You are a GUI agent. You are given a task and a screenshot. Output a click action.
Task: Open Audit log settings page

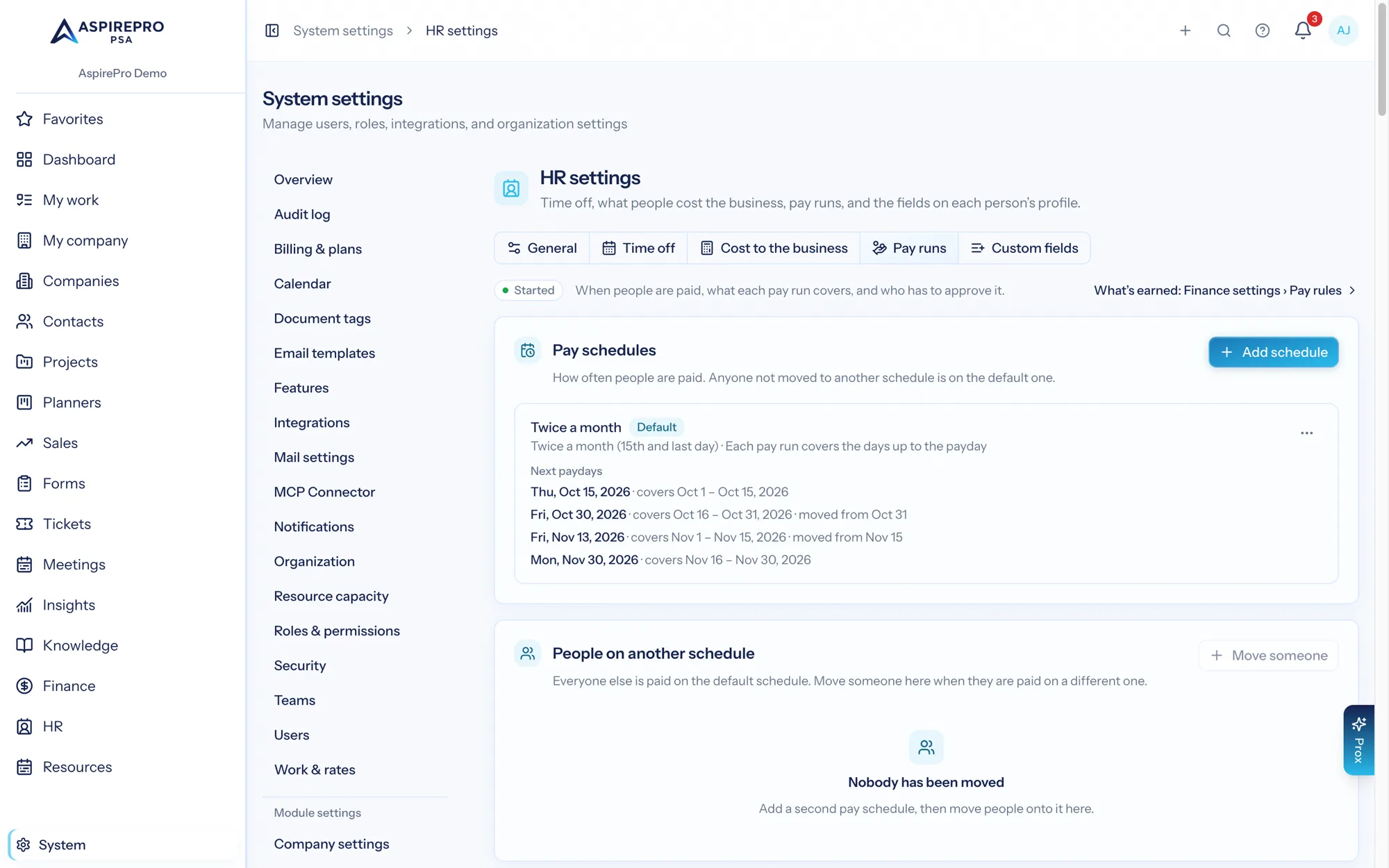pos(302,215)
